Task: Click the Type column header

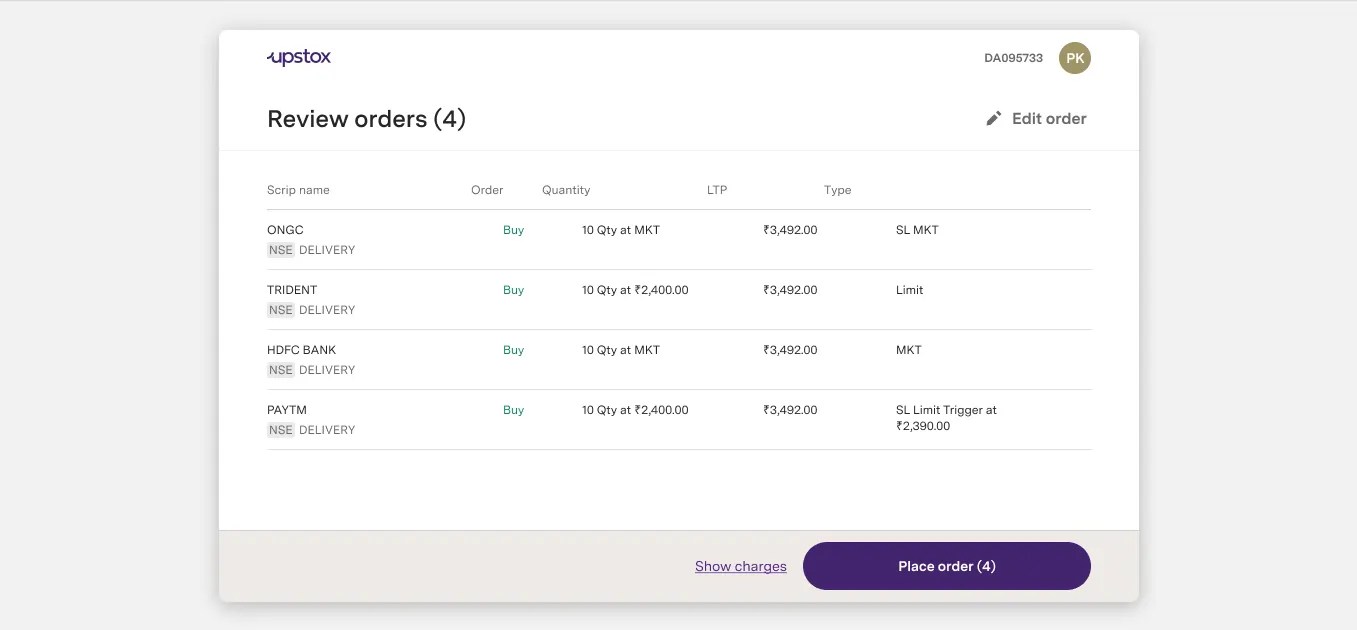Action: [837, 189]
